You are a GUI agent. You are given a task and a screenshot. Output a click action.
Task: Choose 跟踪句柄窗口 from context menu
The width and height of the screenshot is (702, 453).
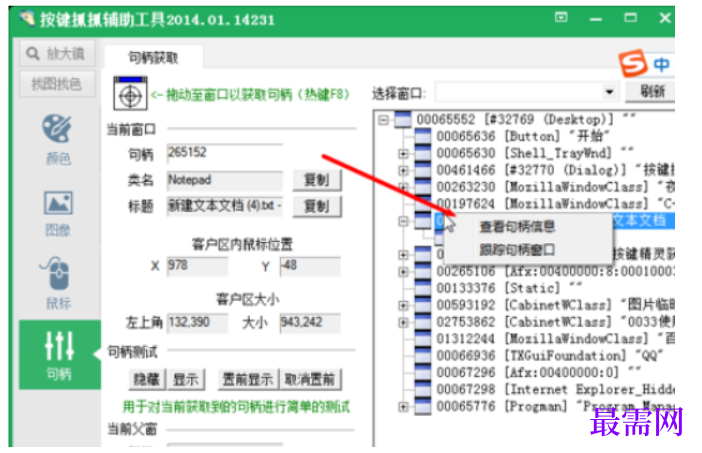tap(517, 250)
